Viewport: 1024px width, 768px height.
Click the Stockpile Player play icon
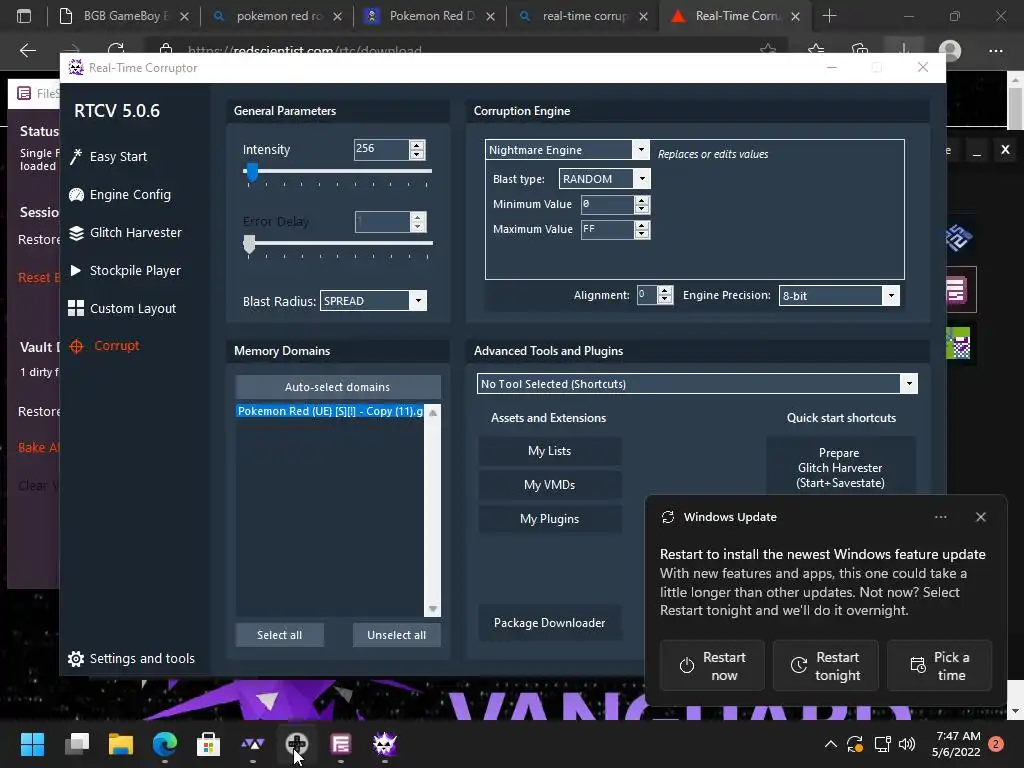(x=76, y=270)
